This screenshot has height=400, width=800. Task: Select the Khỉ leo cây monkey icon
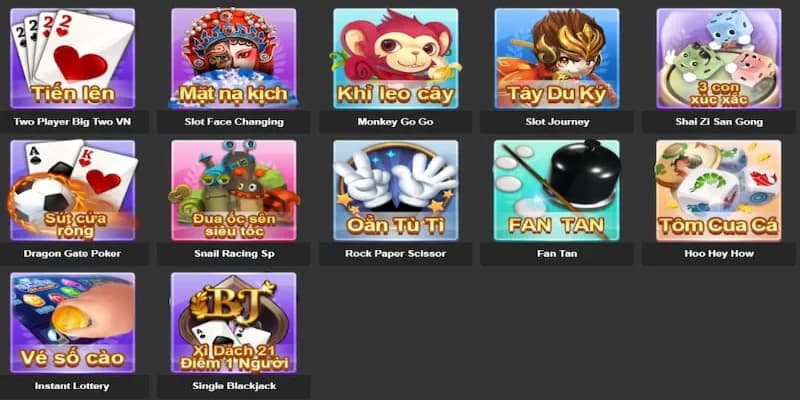395,58
